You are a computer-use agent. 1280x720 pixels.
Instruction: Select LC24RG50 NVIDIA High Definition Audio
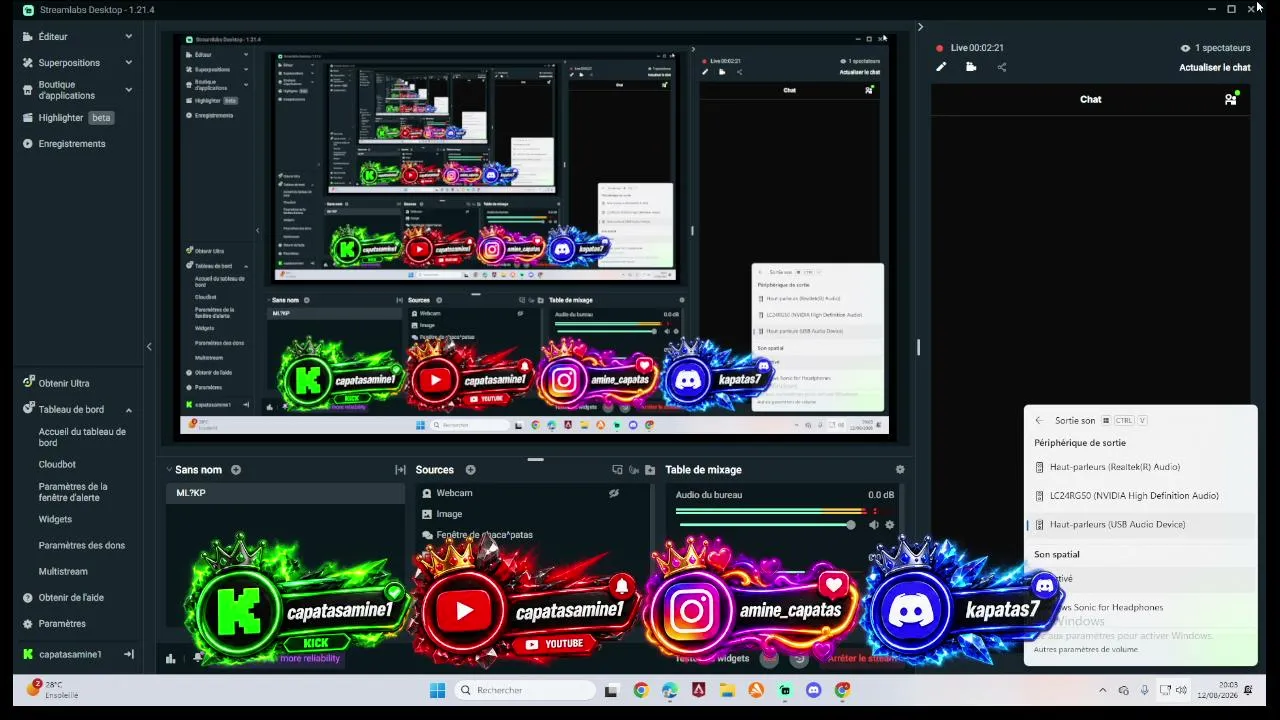1140,496
